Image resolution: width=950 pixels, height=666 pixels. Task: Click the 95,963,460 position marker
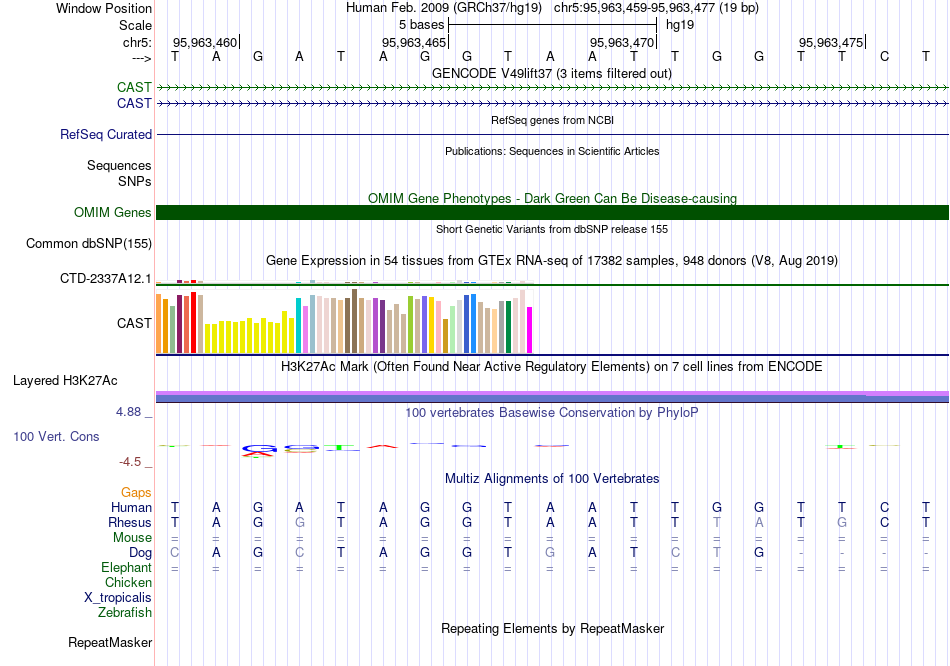pyautogui.click(x=205, y=42)
